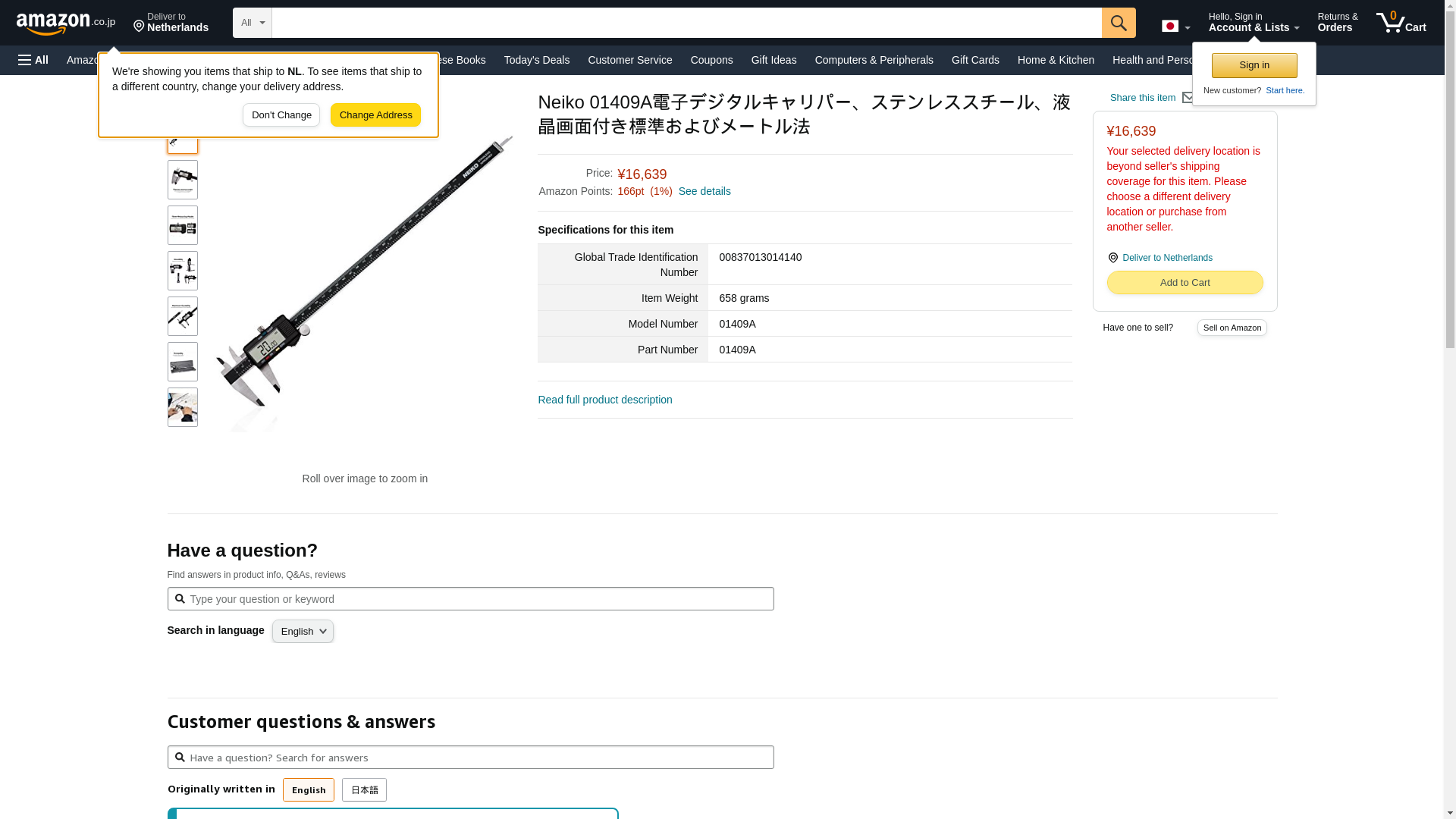Select the second product thumbnail image

pyautogui.click(x=182, y=180)
